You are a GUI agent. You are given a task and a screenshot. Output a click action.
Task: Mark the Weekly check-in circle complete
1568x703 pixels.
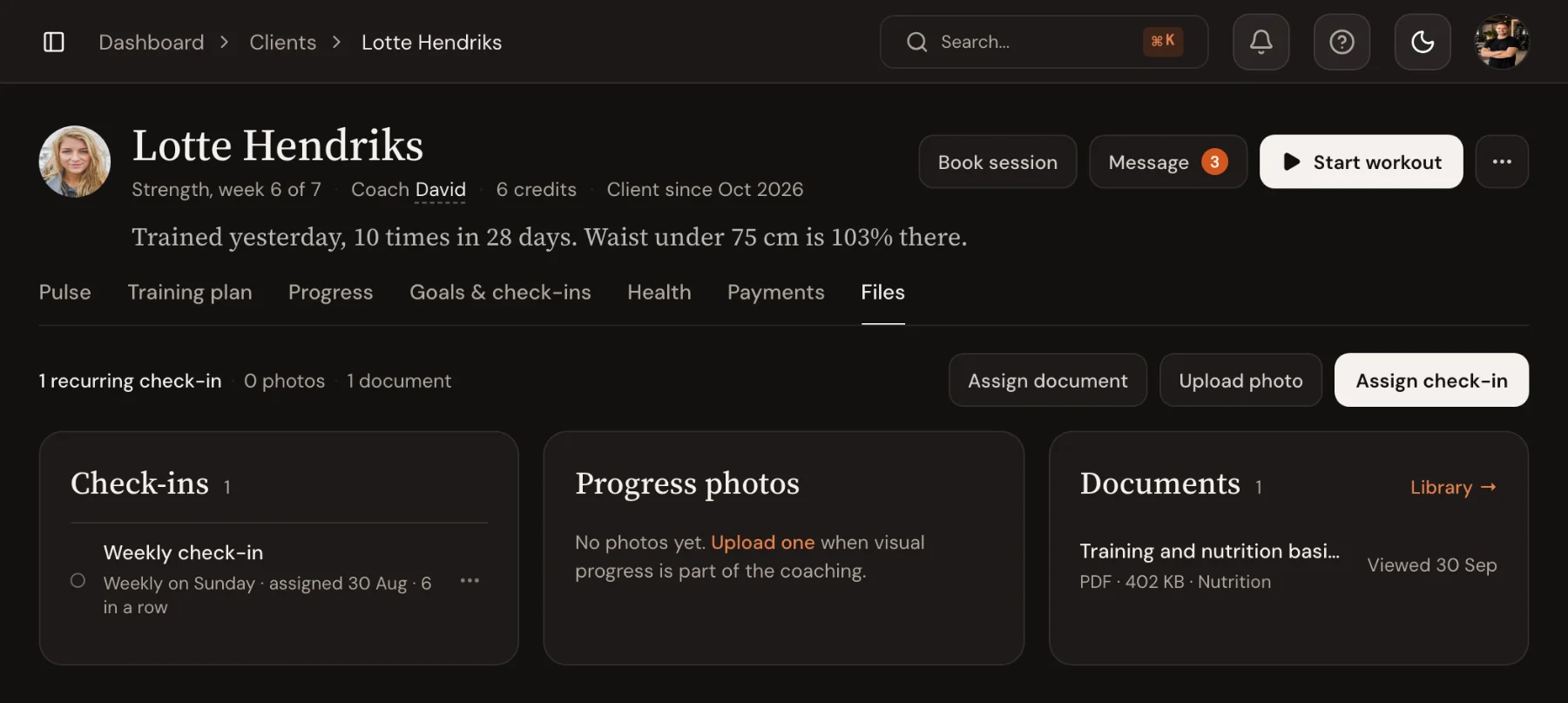pos(78,580)
